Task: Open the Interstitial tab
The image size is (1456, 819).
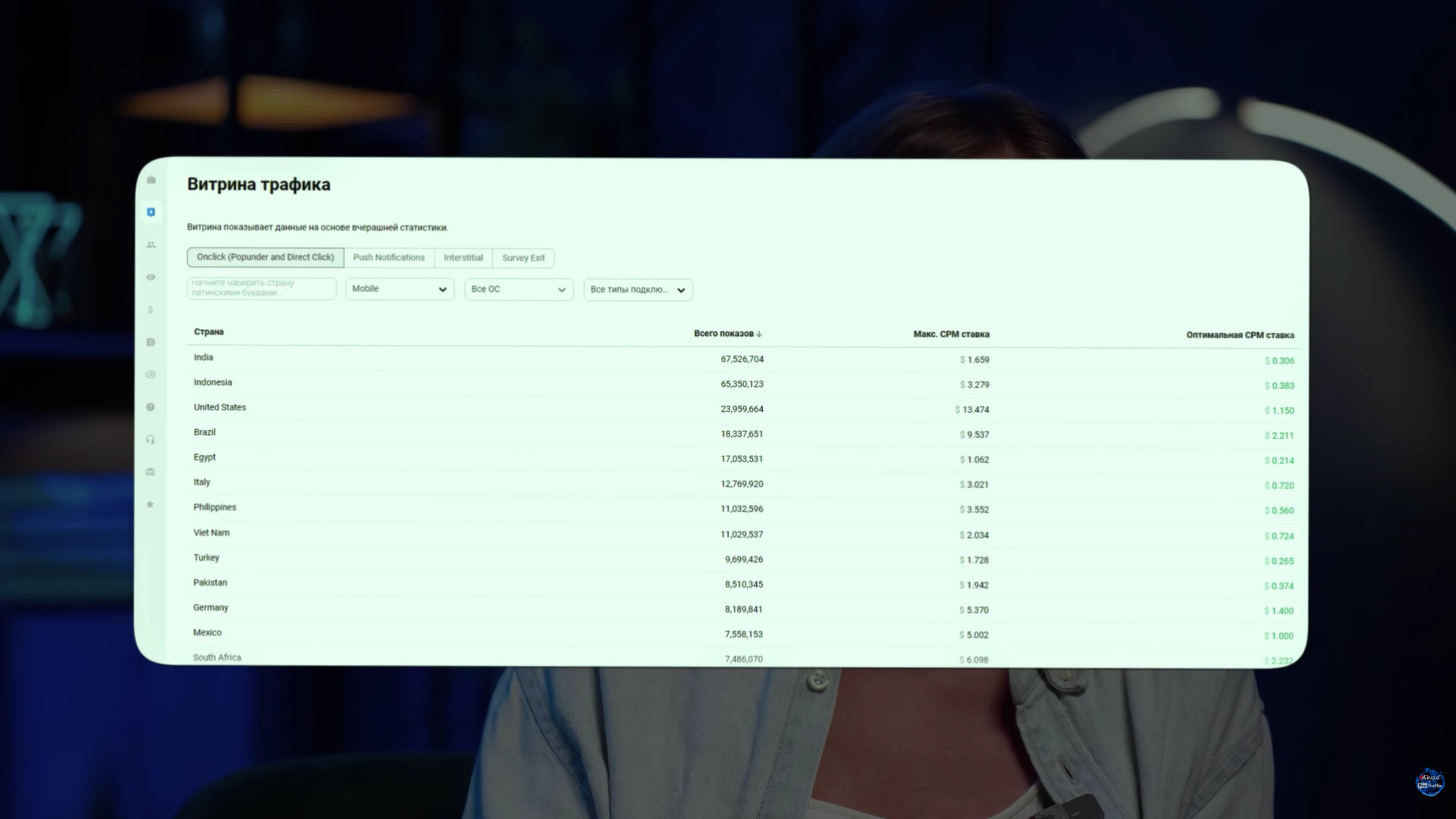Action: pos(463,258)
